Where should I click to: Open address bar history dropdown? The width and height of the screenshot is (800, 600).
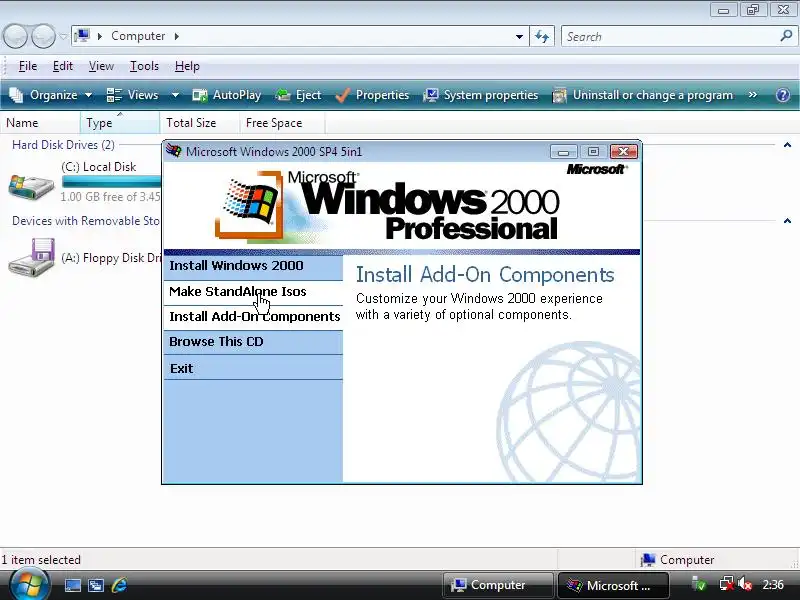(x=519, y=36)
